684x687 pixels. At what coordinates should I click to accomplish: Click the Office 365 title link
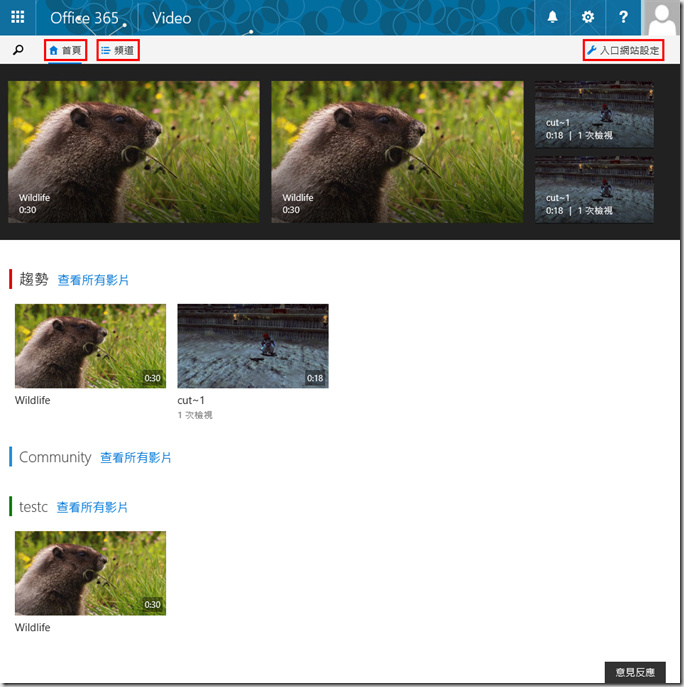(84, 18)
